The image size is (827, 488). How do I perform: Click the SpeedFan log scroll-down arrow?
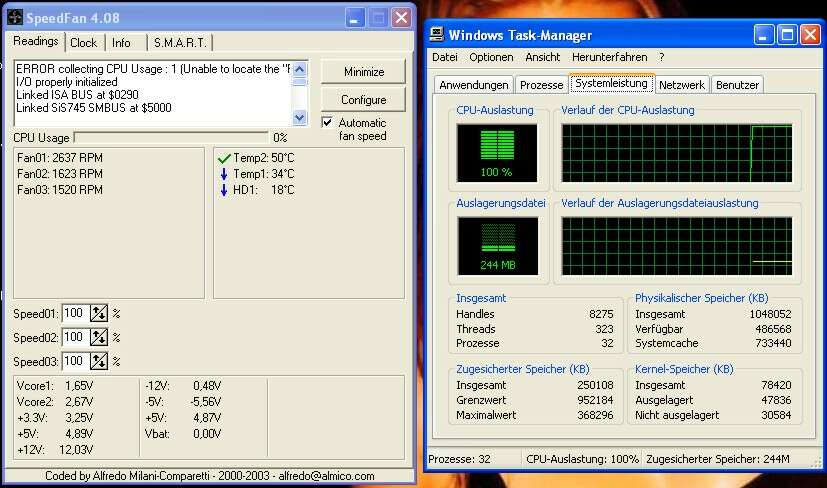click(300, 118)
